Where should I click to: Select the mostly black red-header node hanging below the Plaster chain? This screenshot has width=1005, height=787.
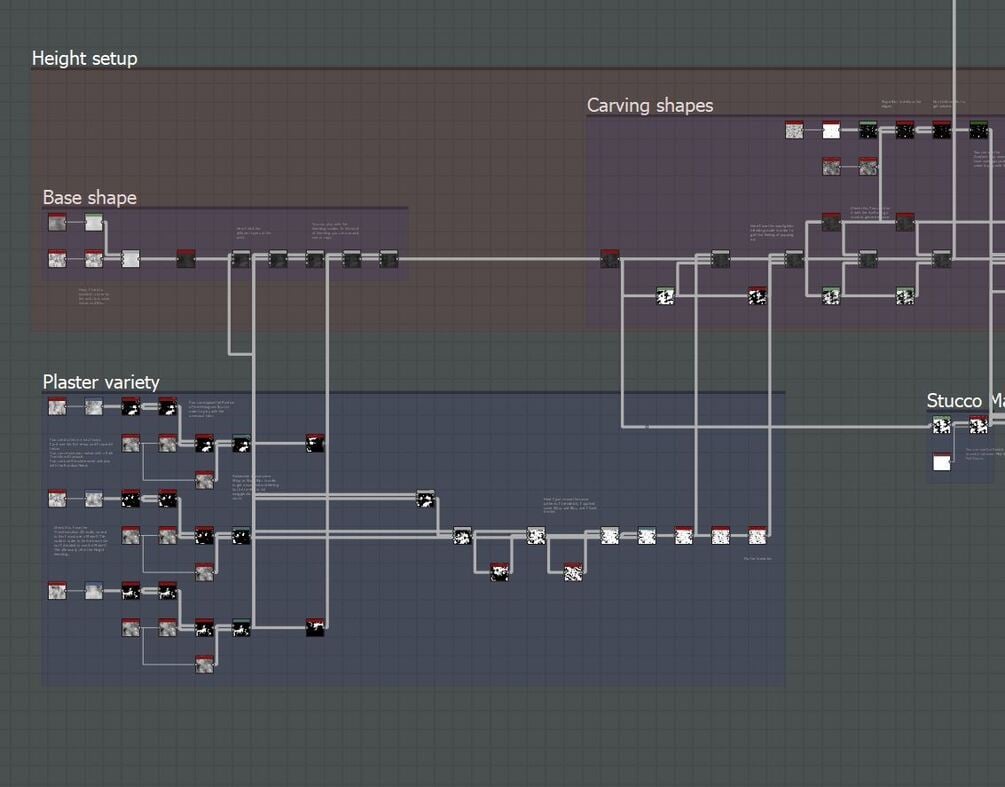(499, 572)
